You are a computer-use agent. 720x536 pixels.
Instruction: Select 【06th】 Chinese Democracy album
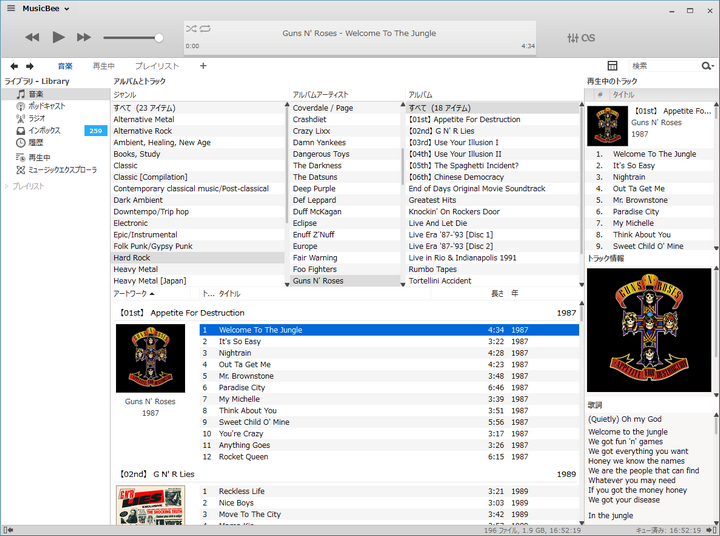(x=492, y=177)
